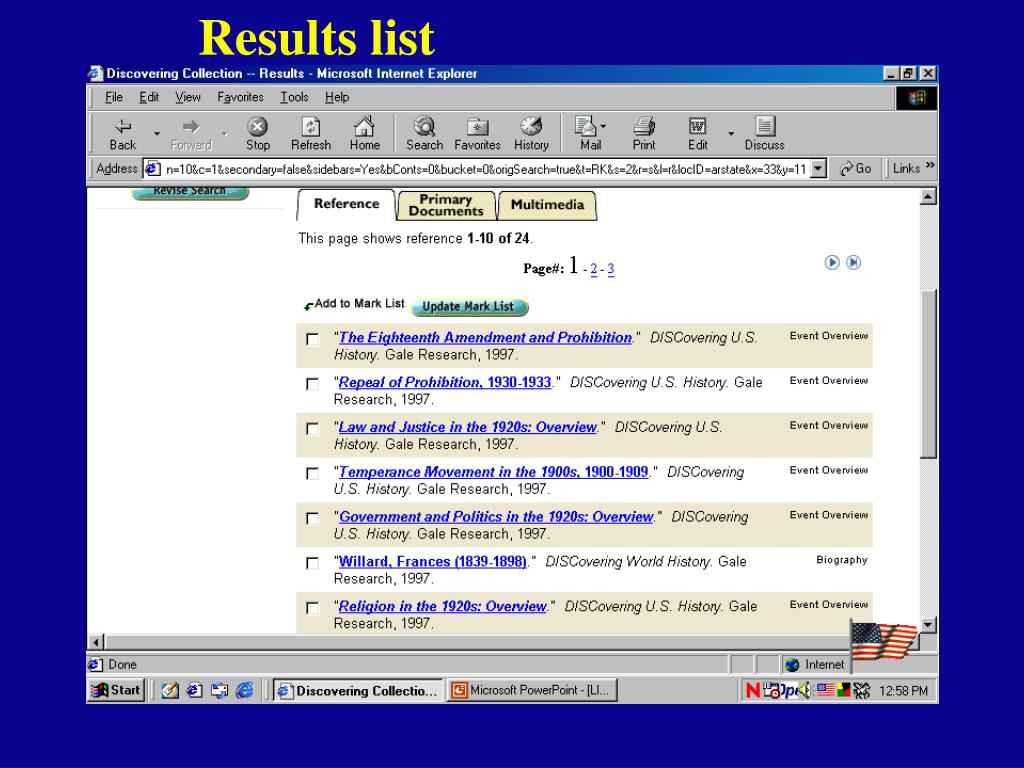
Task: Open the File menu
Action: (114, 97)
